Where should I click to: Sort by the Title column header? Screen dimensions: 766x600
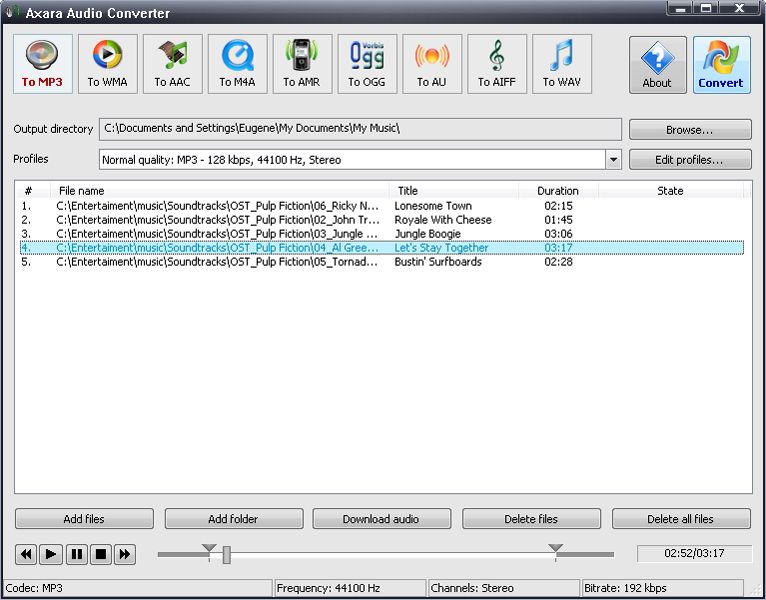pos(454,191)
